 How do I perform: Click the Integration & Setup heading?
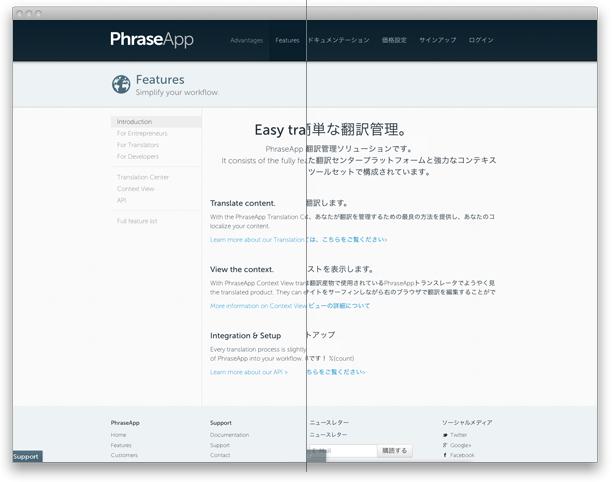point(246,336)
